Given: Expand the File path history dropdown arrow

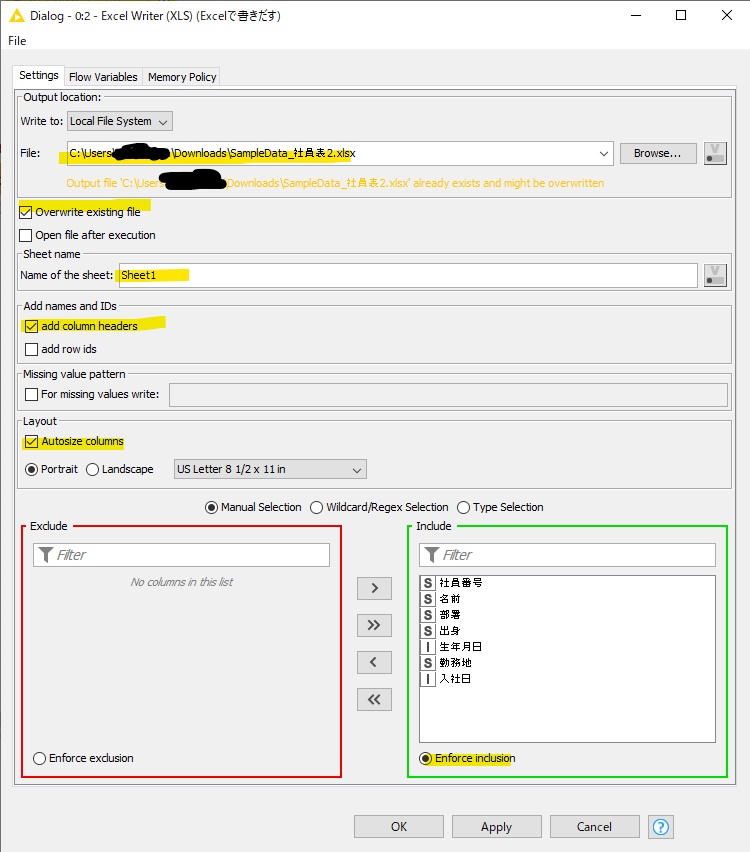Looking at the screenshot, I should click(603, 154).
